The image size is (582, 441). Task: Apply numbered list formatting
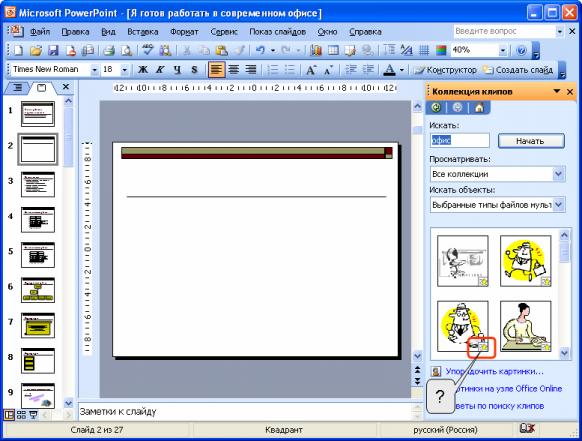[x=273, y=69]
